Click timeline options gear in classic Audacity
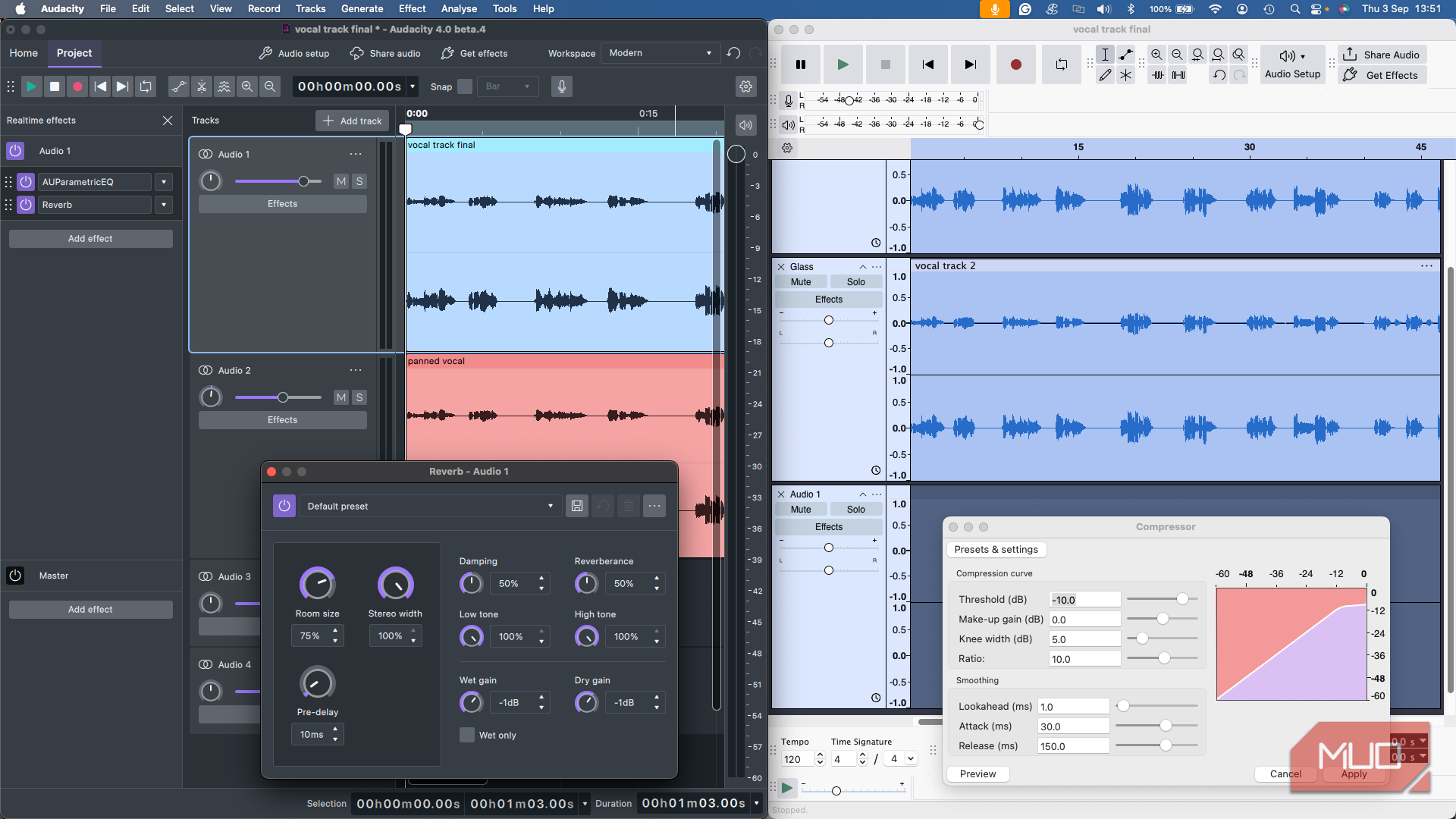1456x819 pixels. 787,149
